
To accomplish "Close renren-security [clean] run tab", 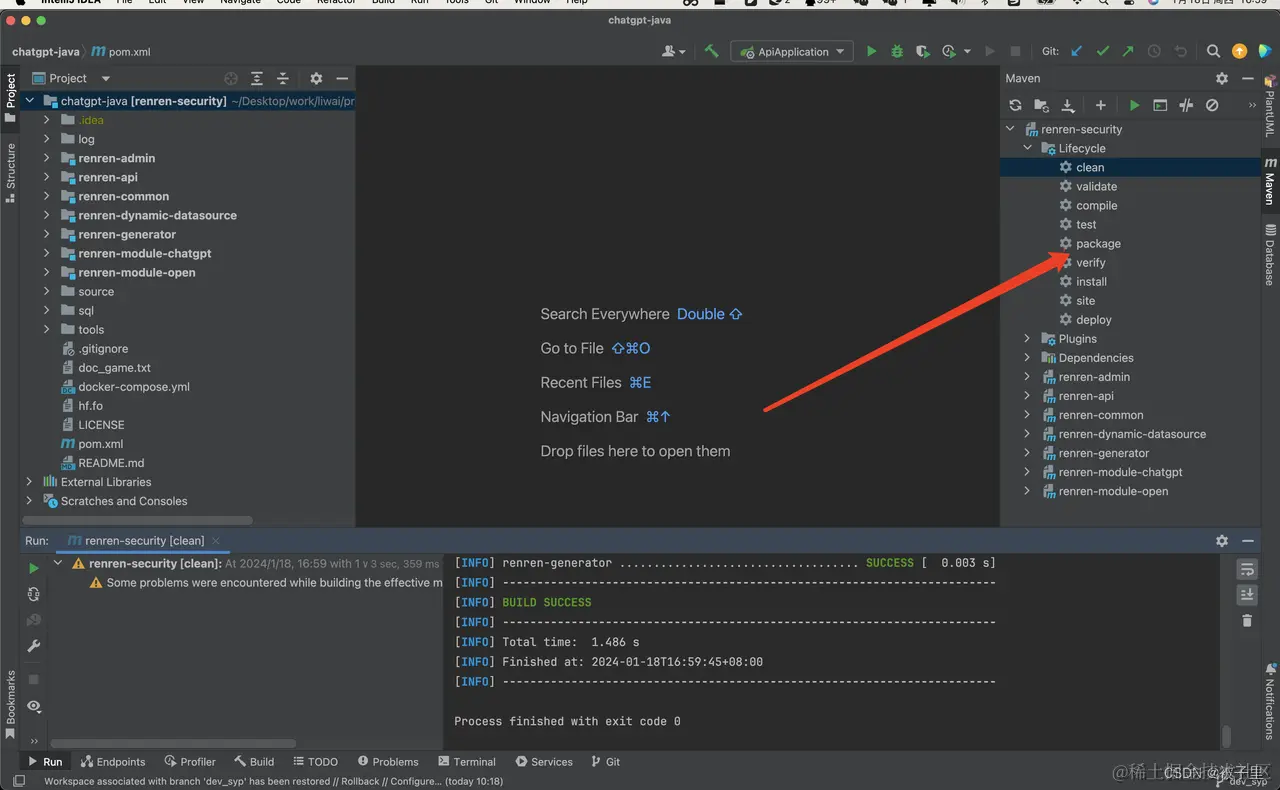I will click(x=216, y=541).
